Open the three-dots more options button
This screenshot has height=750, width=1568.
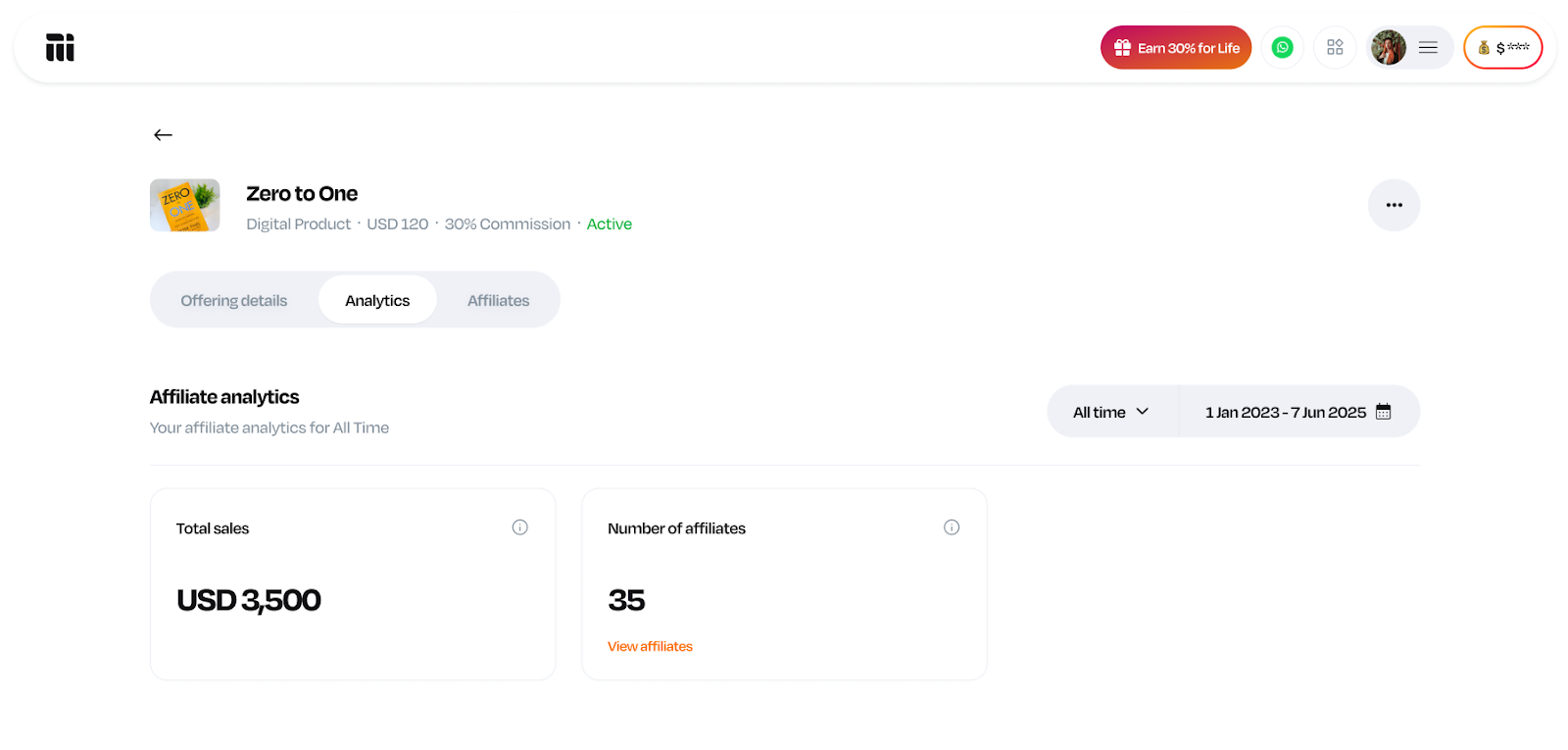tap(1394, 205)
